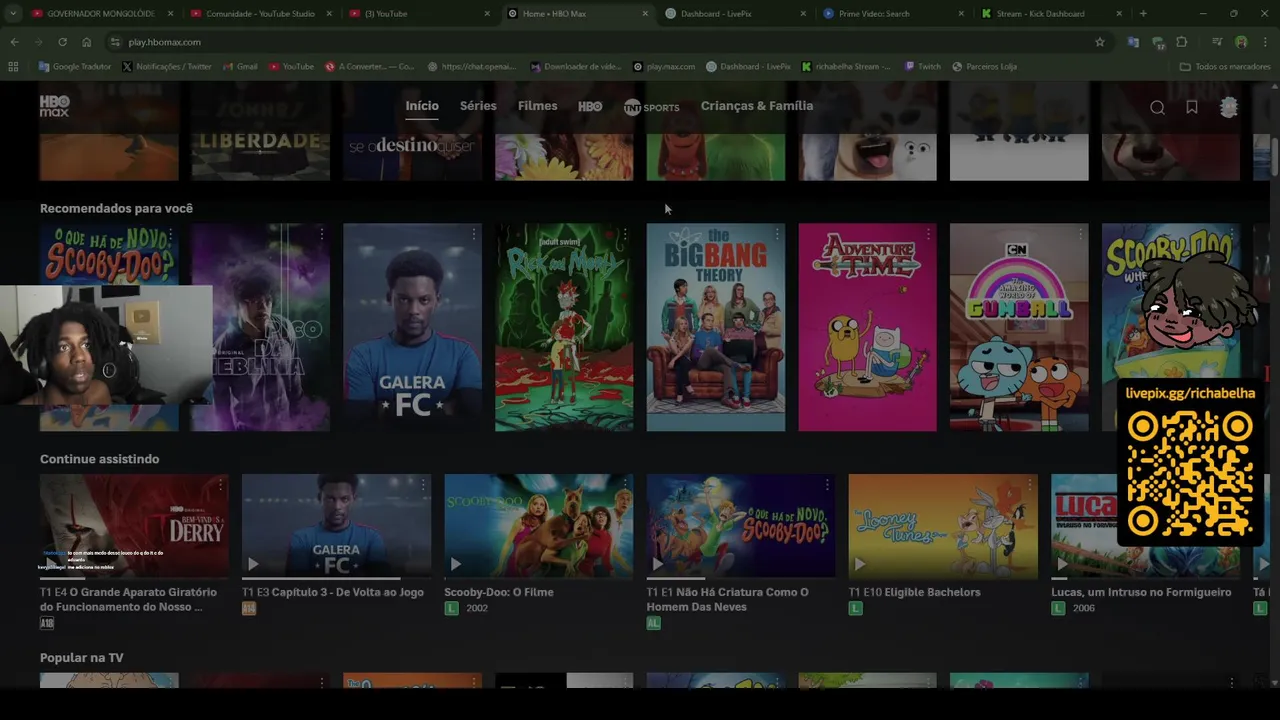Open the HBO Max search icon
The width and height of the screenshot is (1280, 720).
pyautogui.click(x=1157, y=107)
